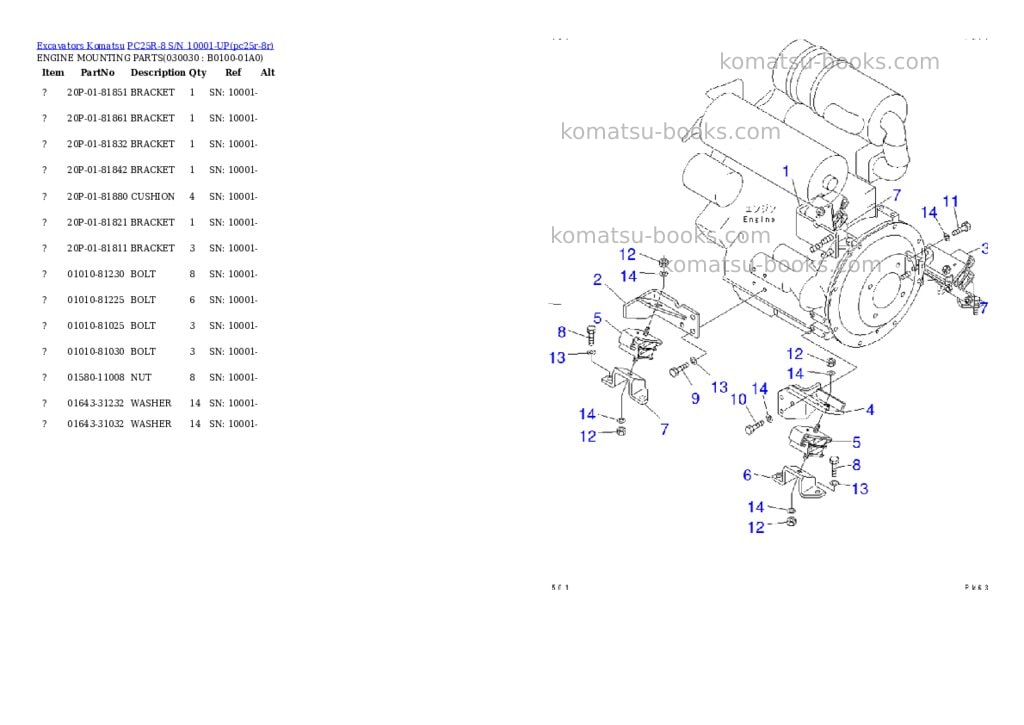Select part number 01010-81025
This screenshot has height=725, width=1024.
click(96, 326)
